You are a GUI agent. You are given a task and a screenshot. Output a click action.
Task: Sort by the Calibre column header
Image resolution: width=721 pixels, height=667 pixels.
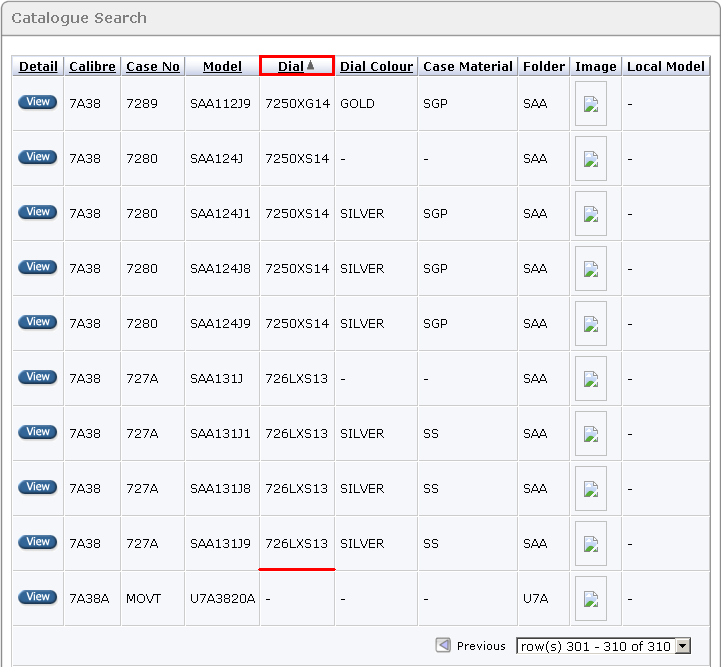click(92, 67)
